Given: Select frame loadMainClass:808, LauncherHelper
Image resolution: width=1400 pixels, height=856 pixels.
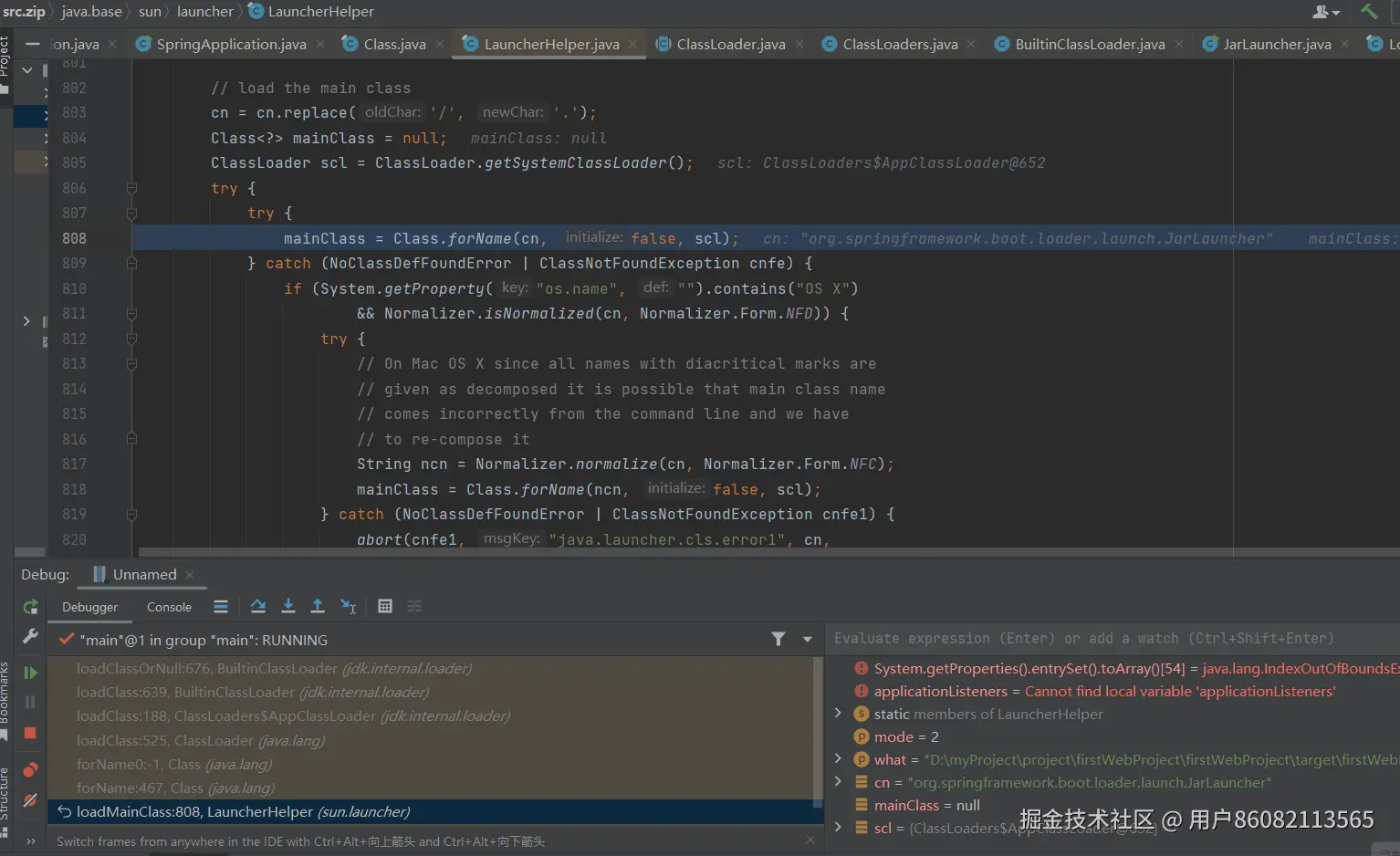Looking at the screenshot, I should [x=435, y=811].
